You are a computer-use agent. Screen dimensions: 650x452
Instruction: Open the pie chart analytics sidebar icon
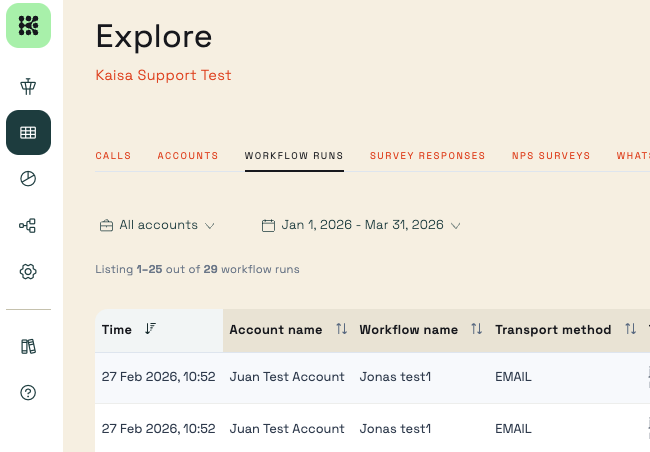point(28,179)
